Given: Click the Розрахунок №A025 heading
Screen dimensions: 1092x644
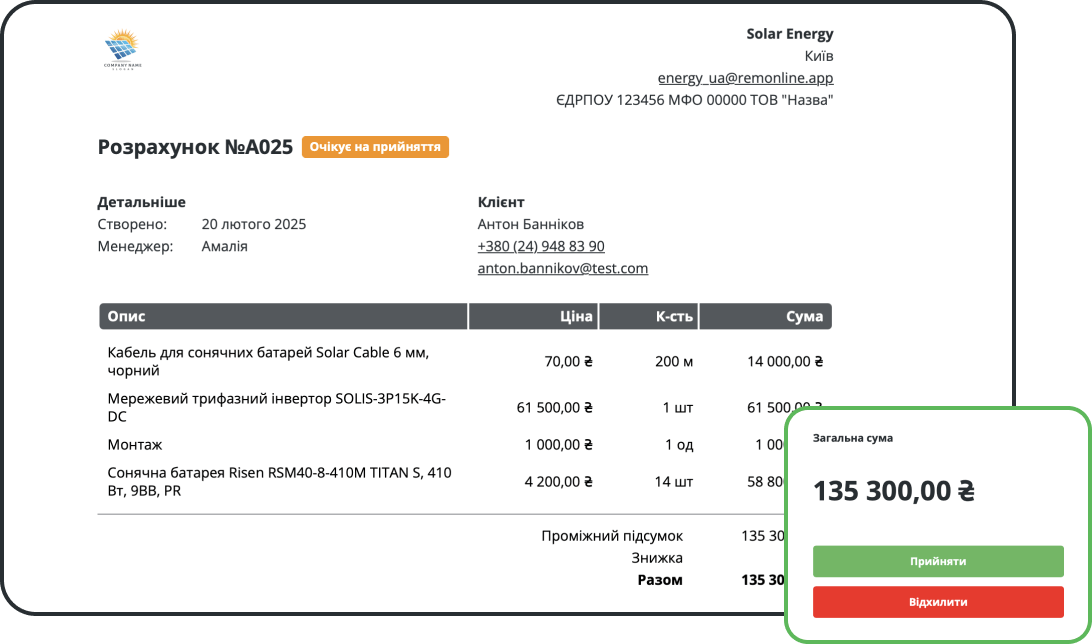Looking at the screenshot, I should click(195, 147).
